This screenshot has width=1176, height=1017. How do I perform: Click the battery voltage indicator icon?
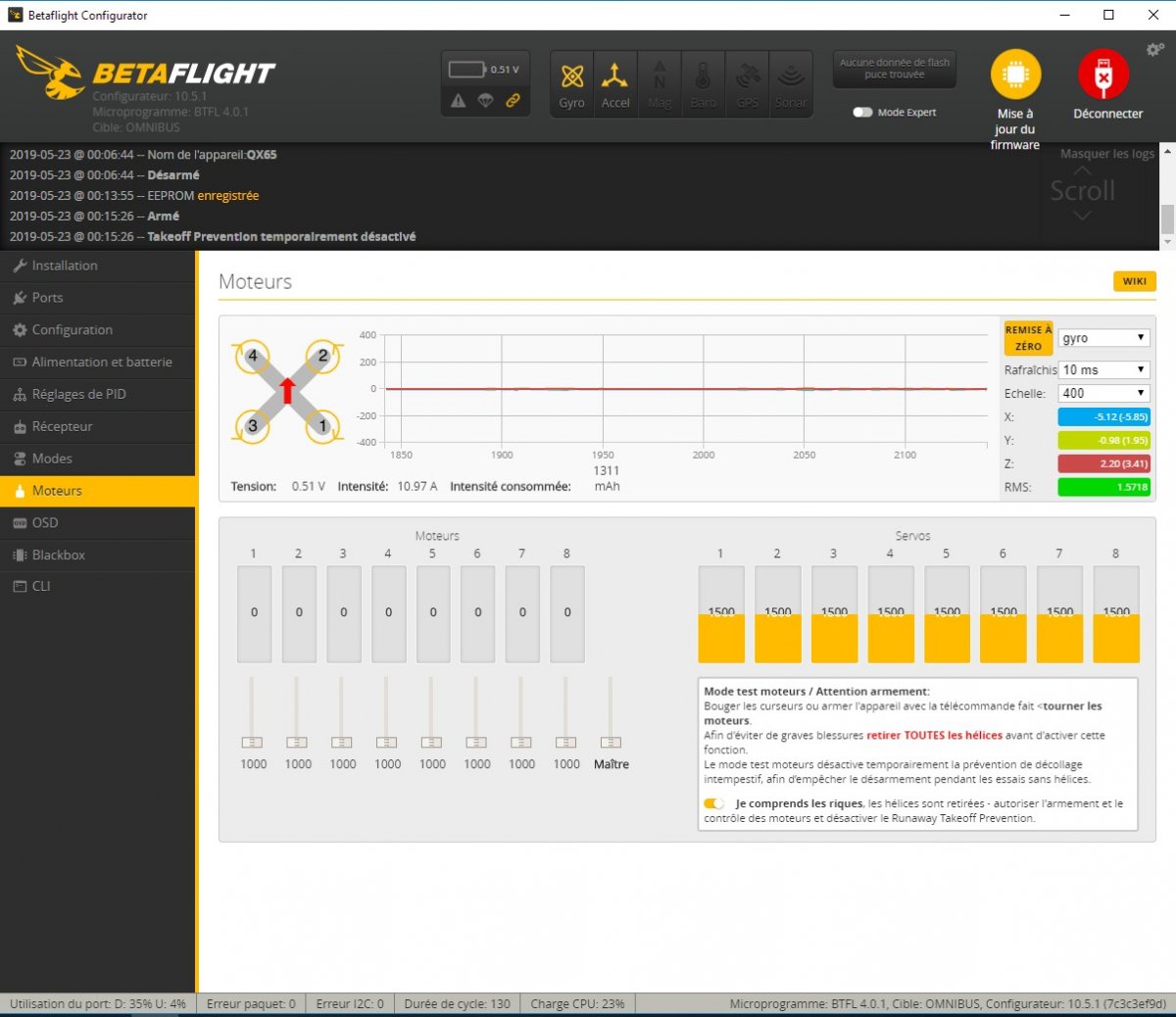(x=467, y=70)
